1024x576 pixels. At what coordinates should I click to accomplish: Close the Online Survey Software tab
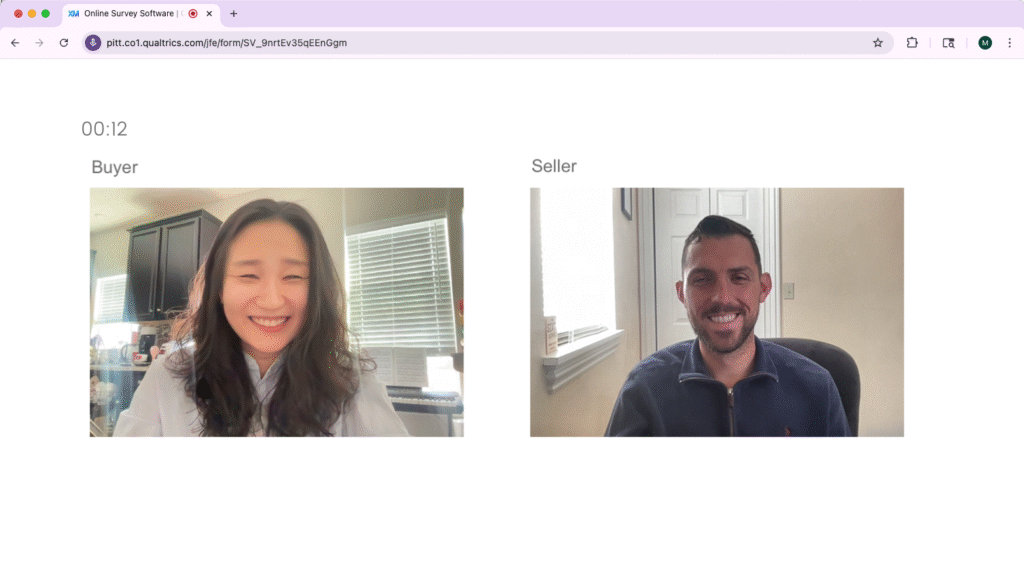pyautogui.click(x=209, y=14)
